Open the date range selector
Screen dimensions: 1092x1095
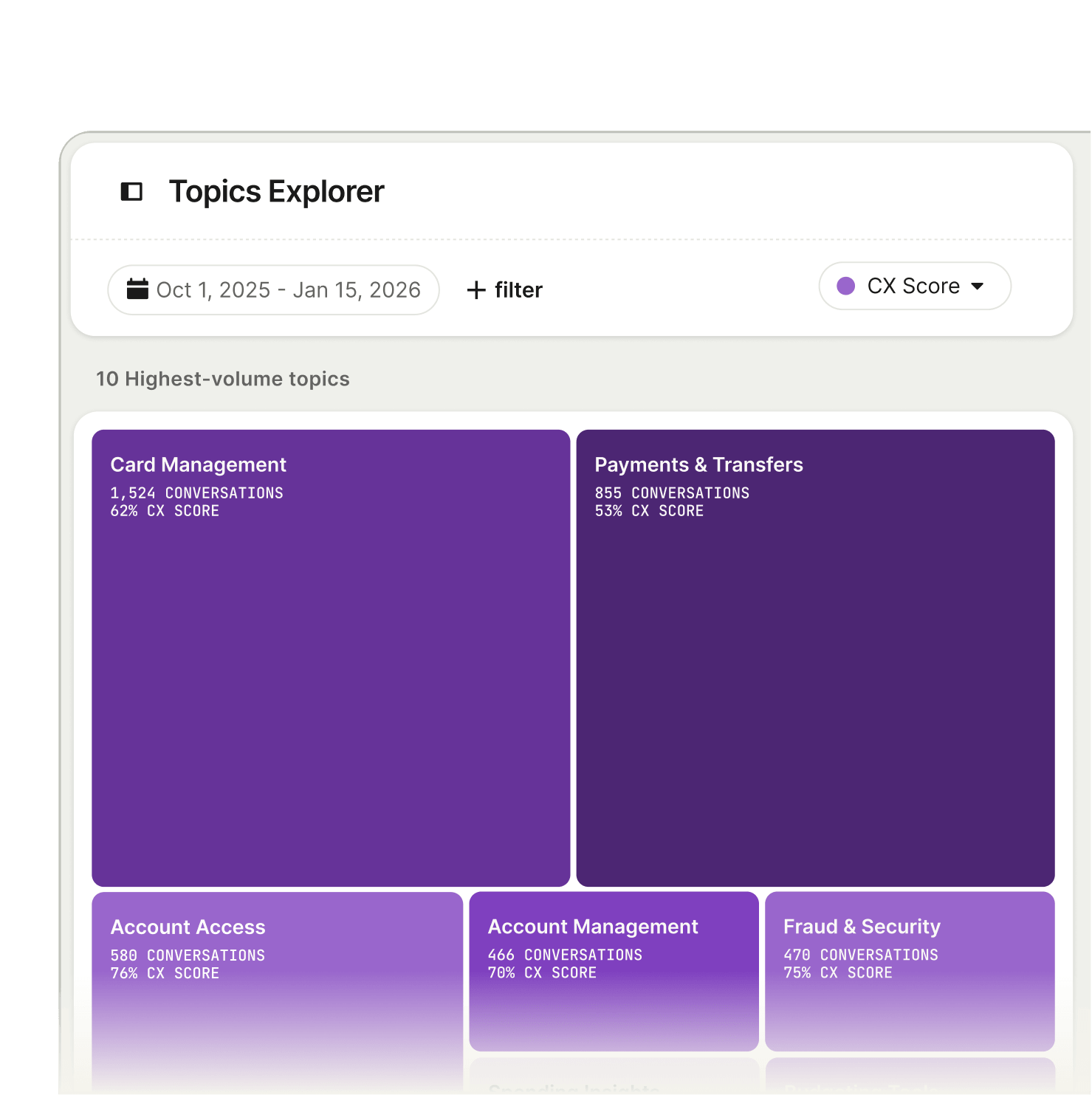(272, 289)
